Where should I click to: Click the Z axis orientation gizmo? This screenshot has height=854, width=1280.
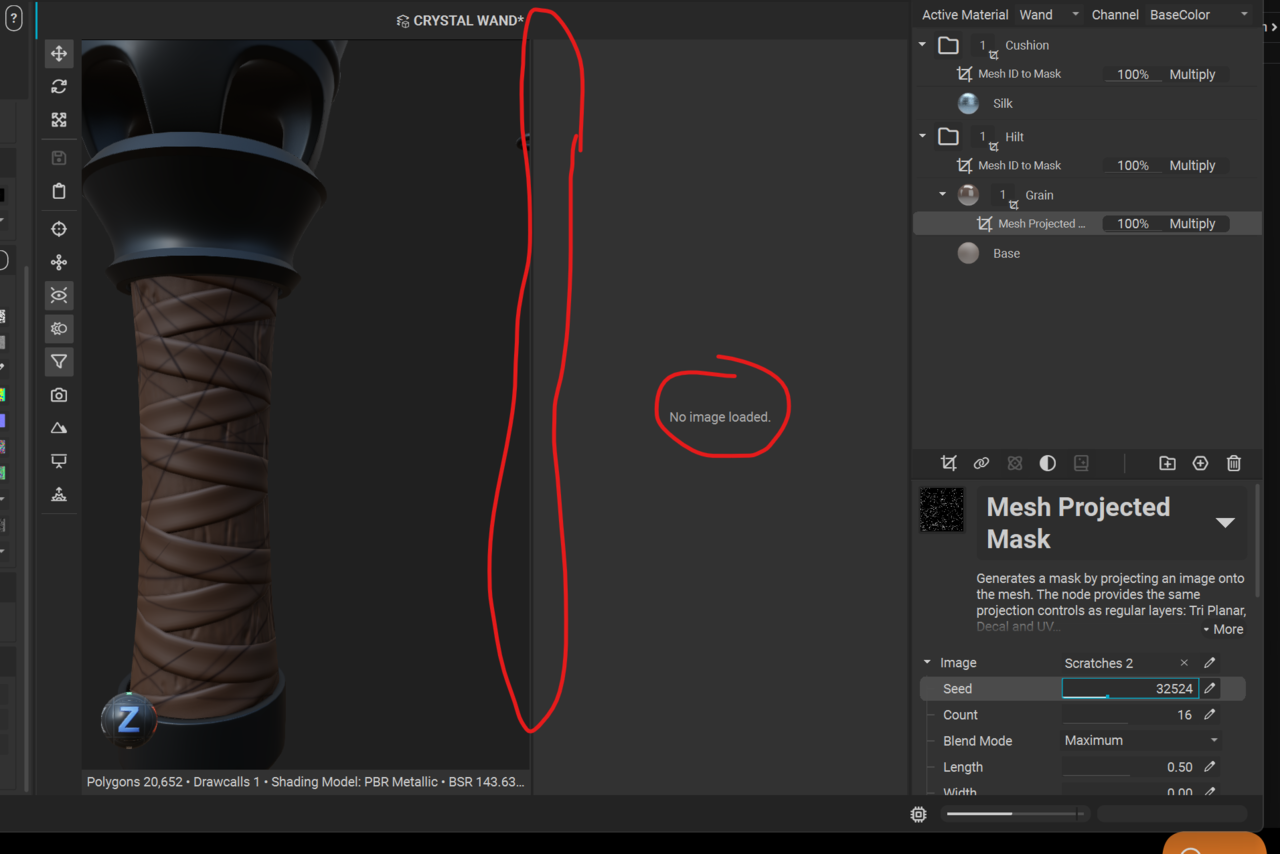128,719
